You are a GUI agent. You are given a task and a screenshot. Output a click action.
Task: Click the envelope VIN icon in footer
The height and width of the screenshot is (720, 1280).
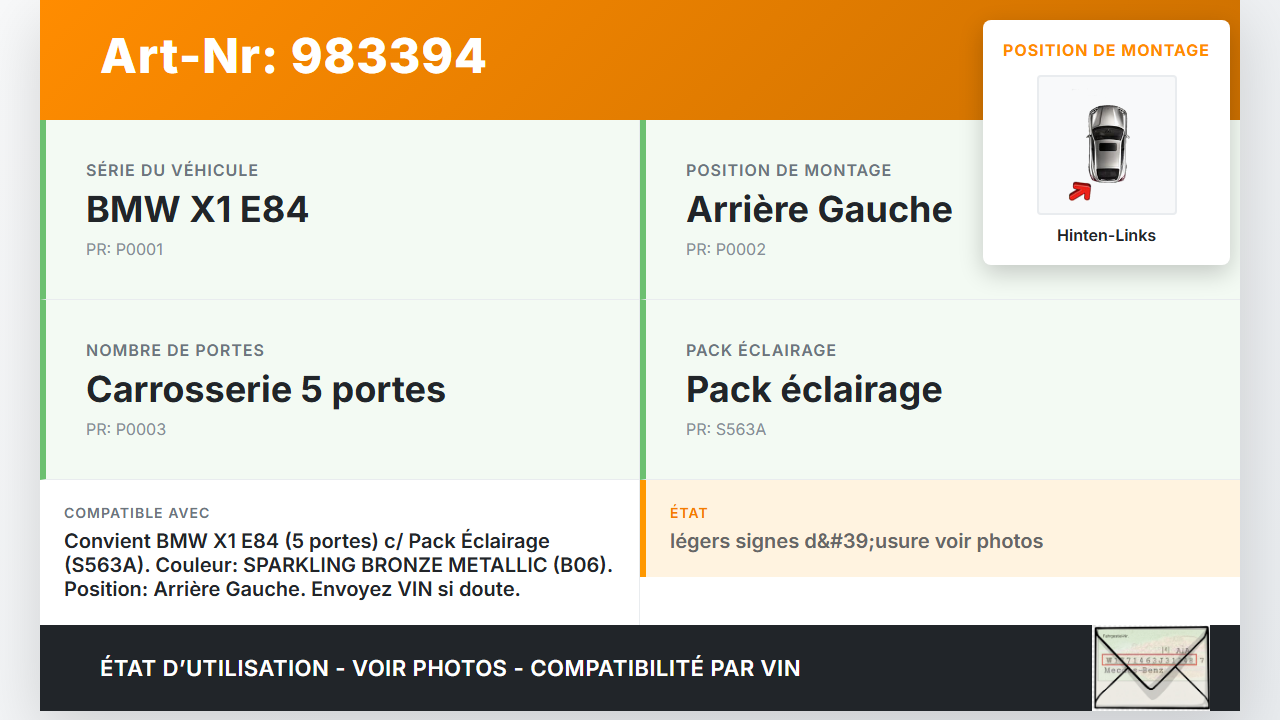[x=1150, y=667]
